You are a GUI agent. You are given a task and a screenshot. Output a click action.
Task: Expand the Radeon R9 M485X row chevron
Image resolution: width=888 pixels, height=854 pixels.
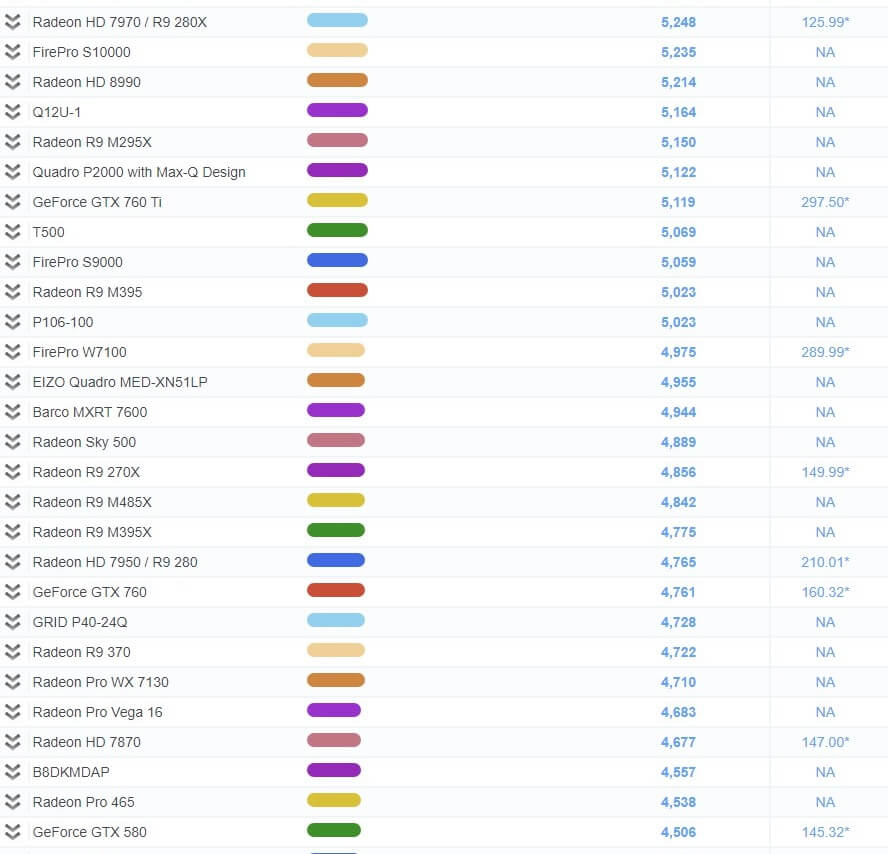[x=12, y=502]
